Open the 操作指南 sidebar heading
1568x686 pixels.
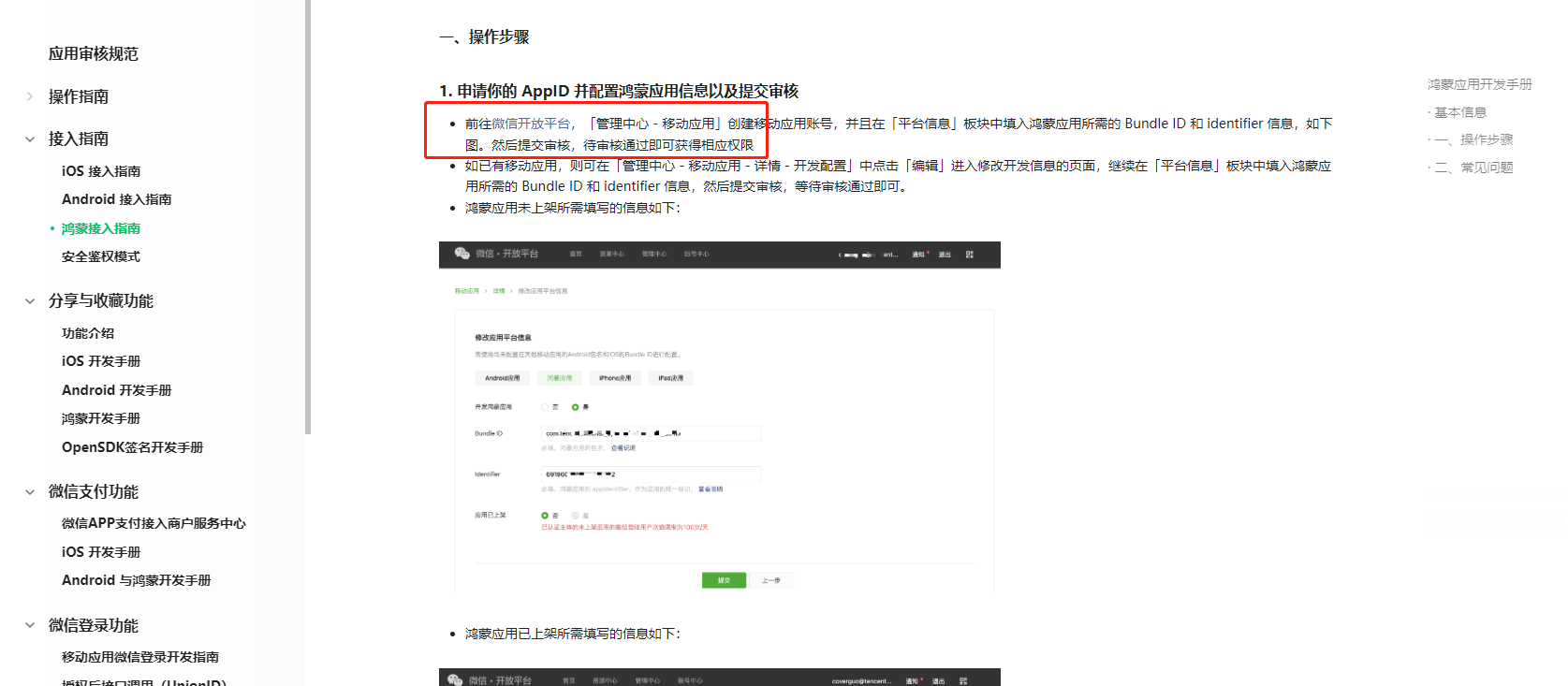point(79,96)
